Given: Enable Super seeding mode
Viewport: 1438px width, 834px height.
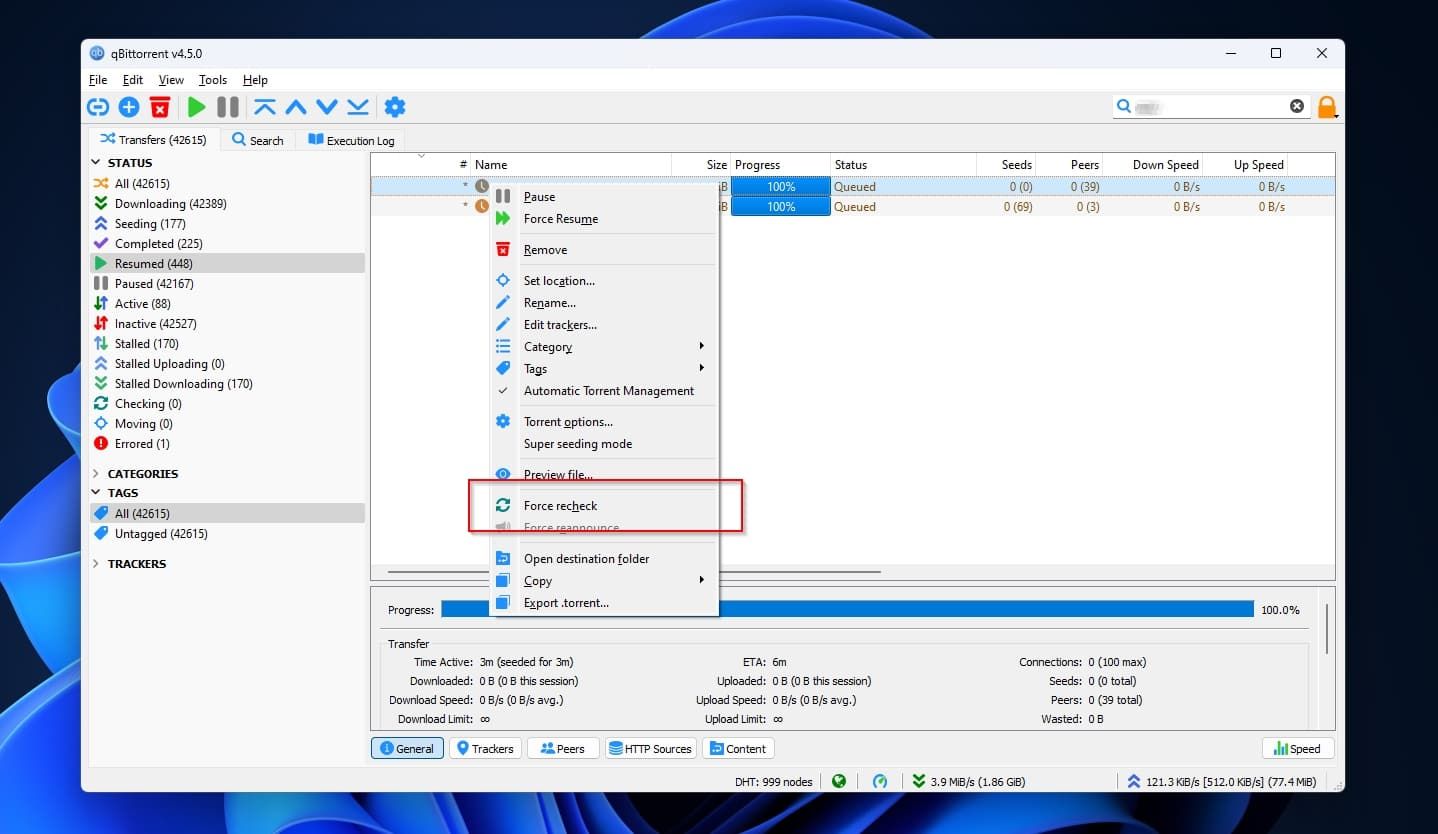Looking at the screenshot, I should tap(577, 444).
